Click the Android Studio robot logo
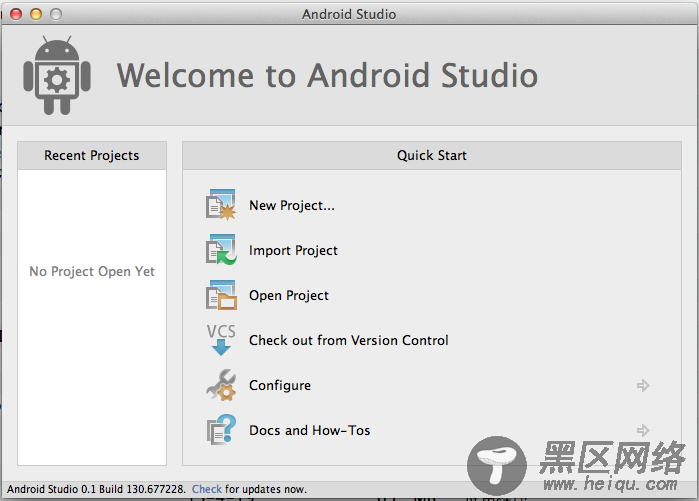The width and height of the screenshot is (699, 501). pyautogui.click(x=57, y=75)
